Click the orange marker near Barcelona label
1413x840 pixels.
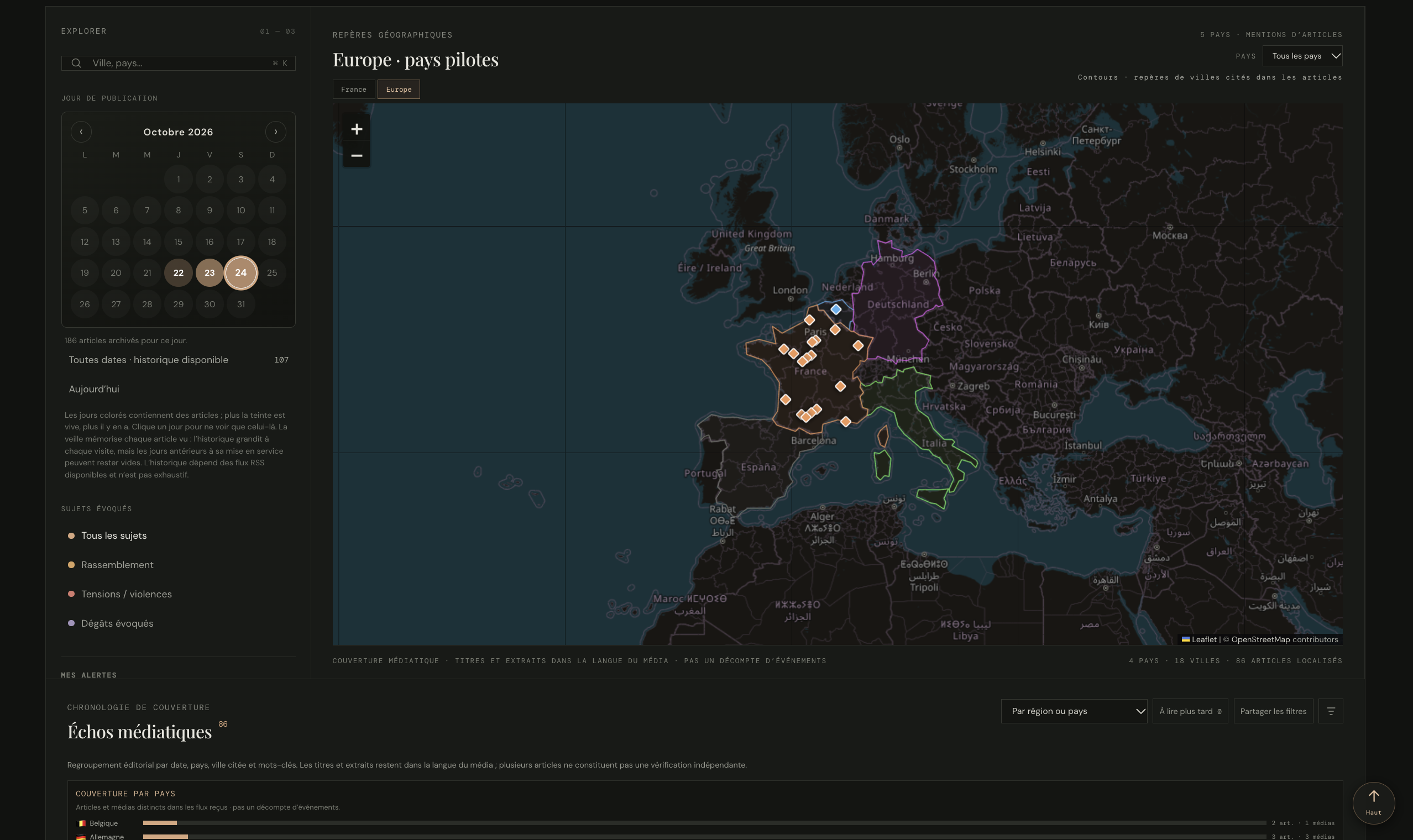click(845, 422)
